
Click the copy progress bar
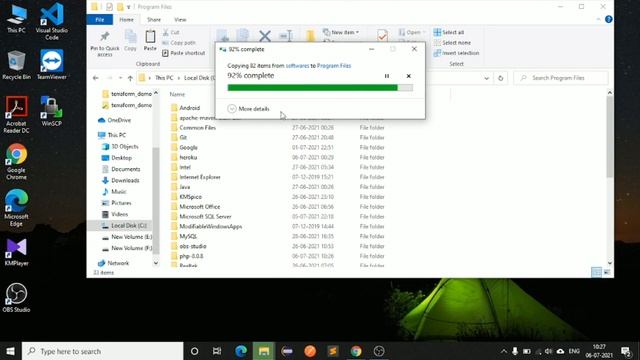[320, 87]
